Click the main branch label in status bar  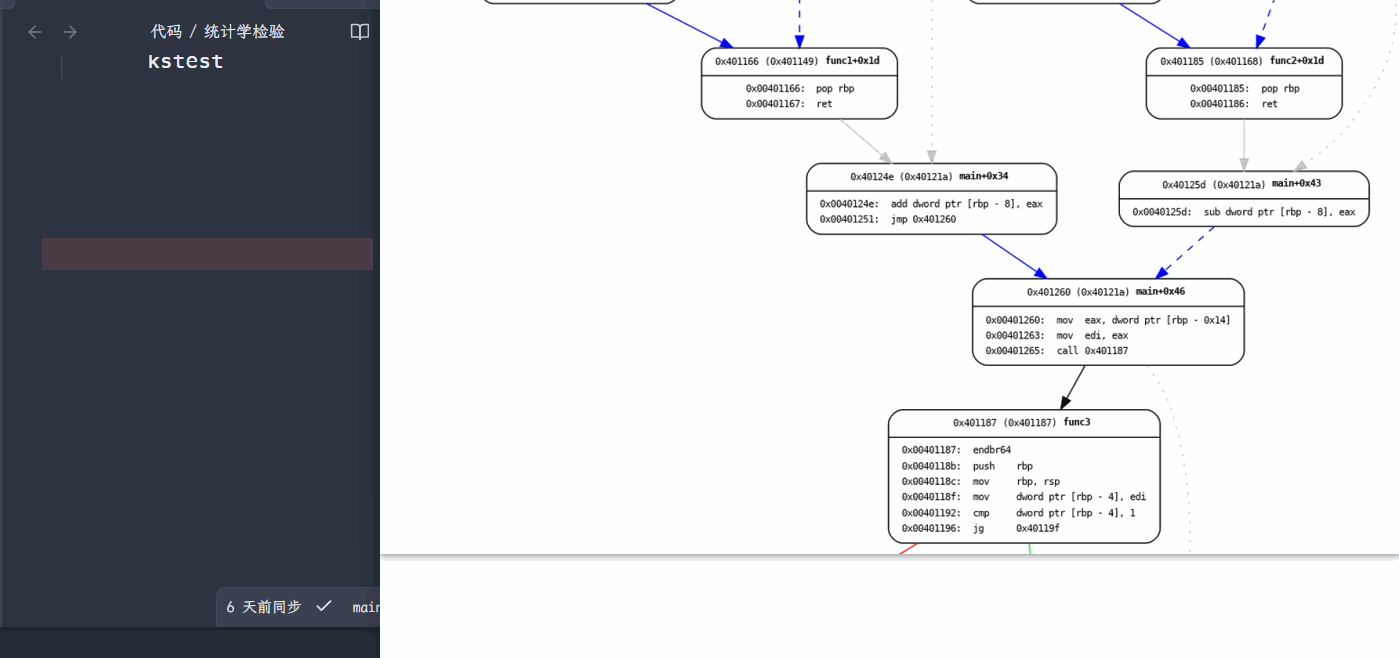click(366, 607)
